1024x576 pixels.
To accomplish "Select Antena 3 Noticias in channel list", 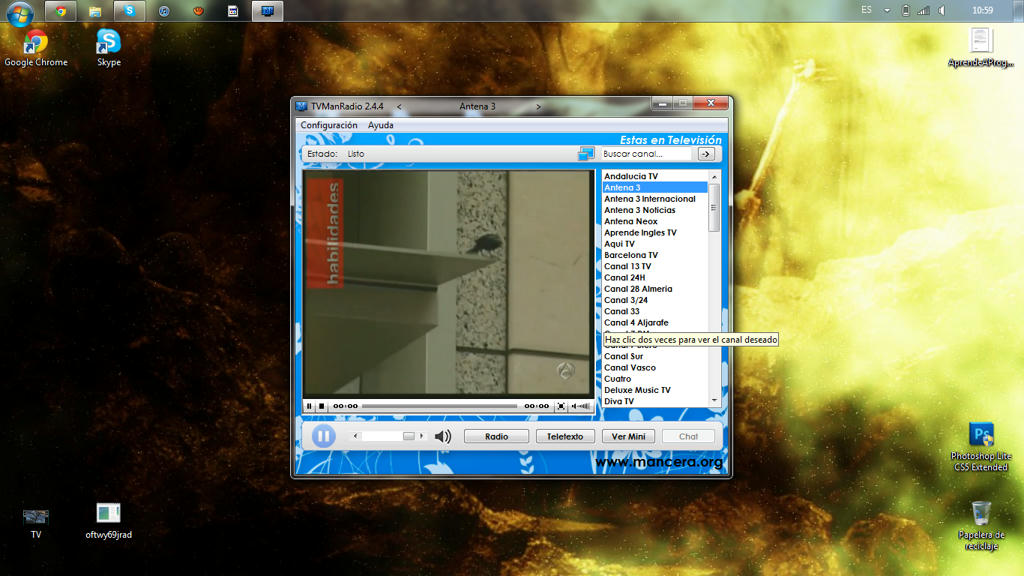I will (639, 210).
